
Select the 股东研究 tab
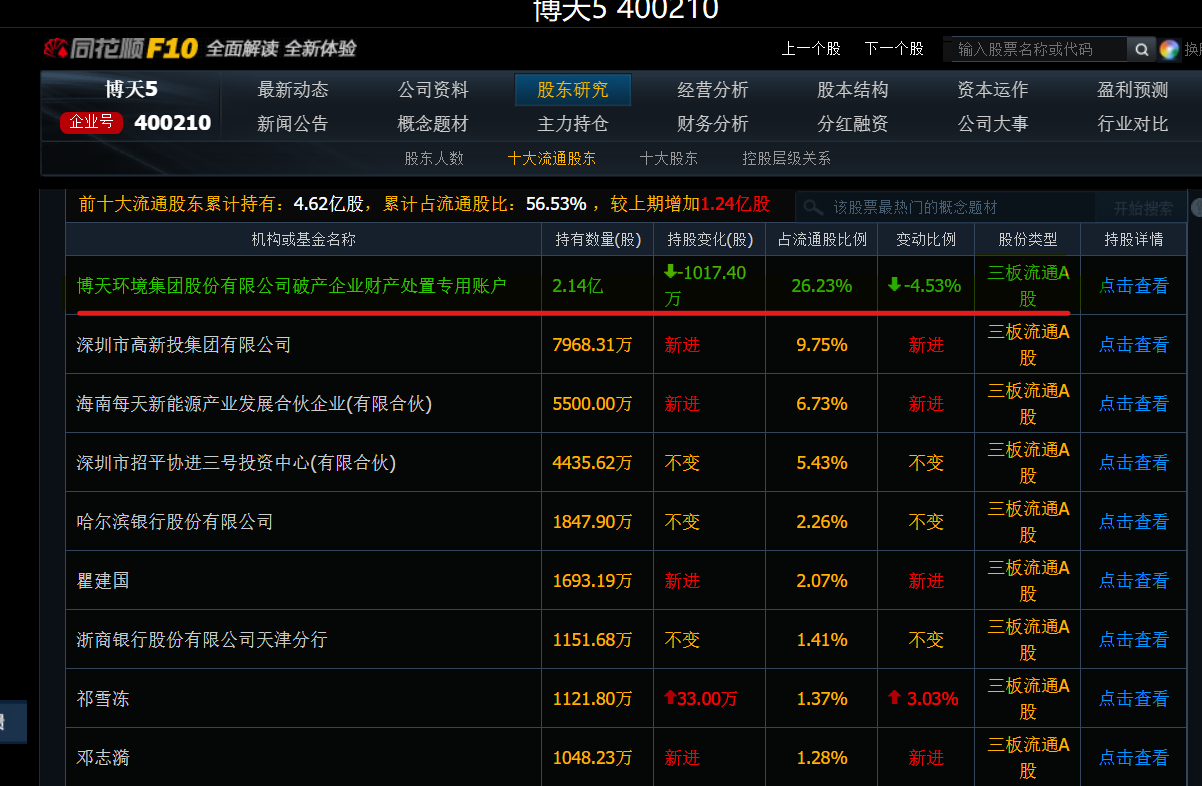(573, 90)
